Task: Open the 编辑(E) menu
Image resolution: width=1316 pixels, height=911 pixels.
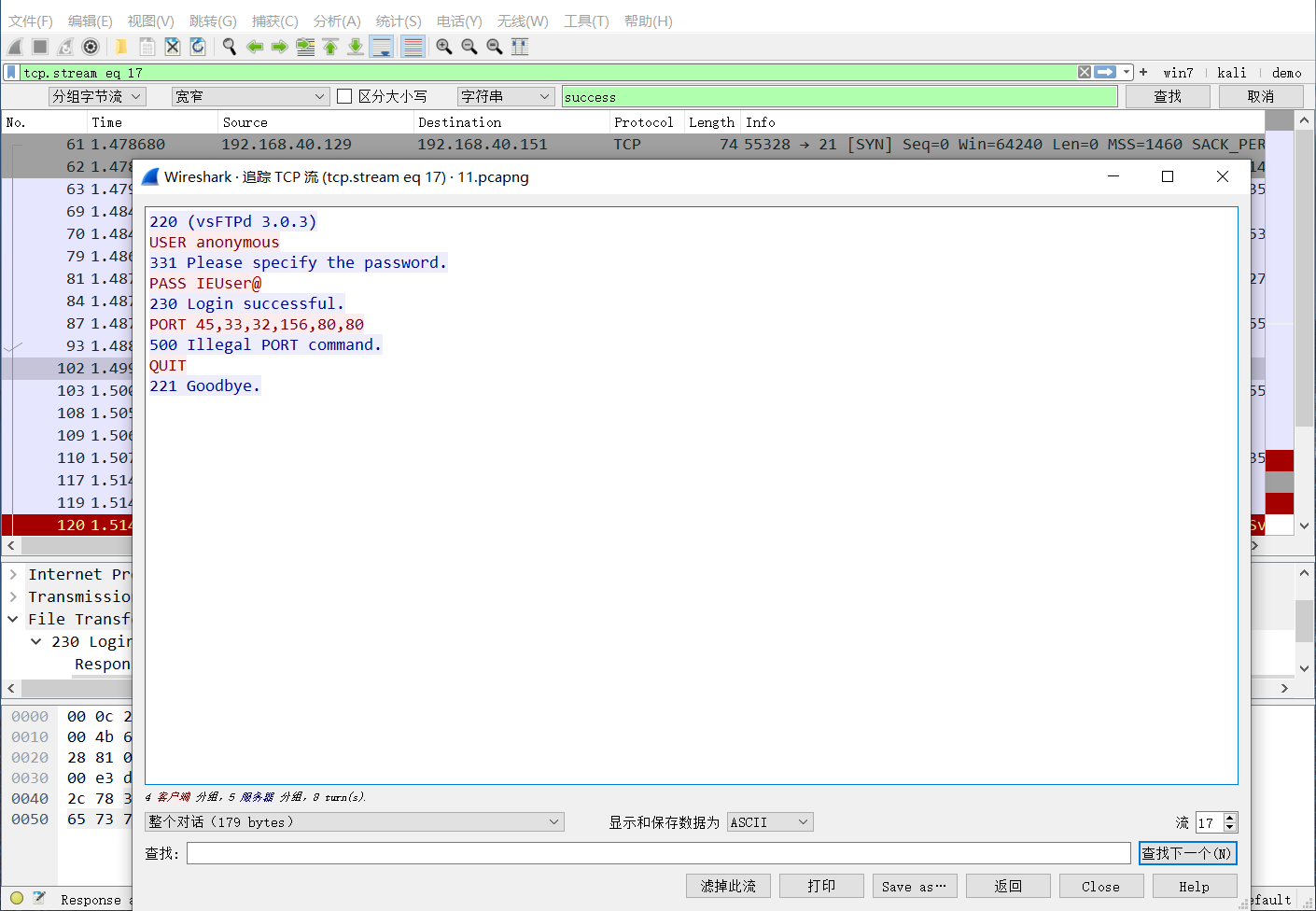Action: [x=91, y=21]
